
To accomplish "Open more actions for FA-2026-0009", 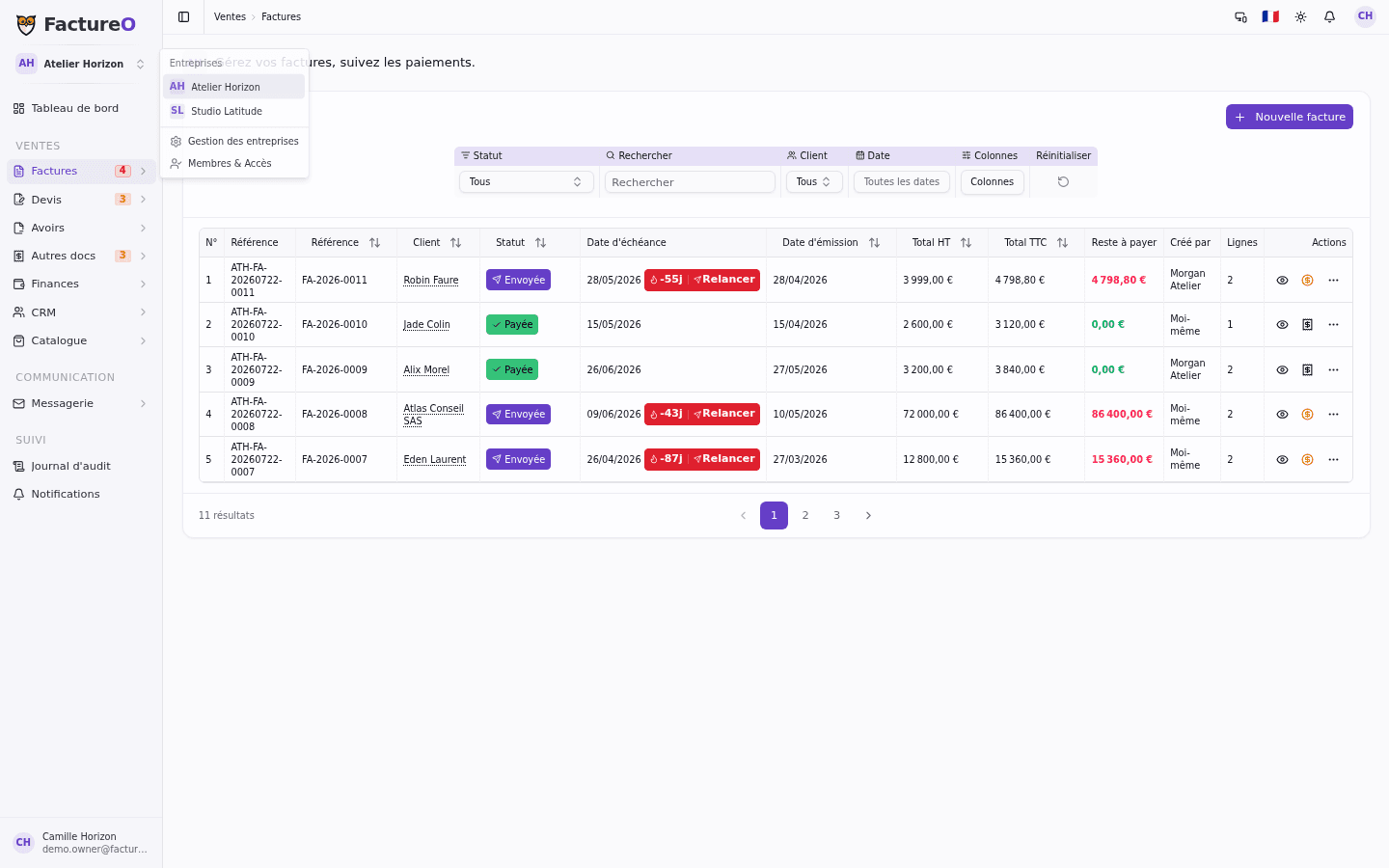I will pos(1333,369).
